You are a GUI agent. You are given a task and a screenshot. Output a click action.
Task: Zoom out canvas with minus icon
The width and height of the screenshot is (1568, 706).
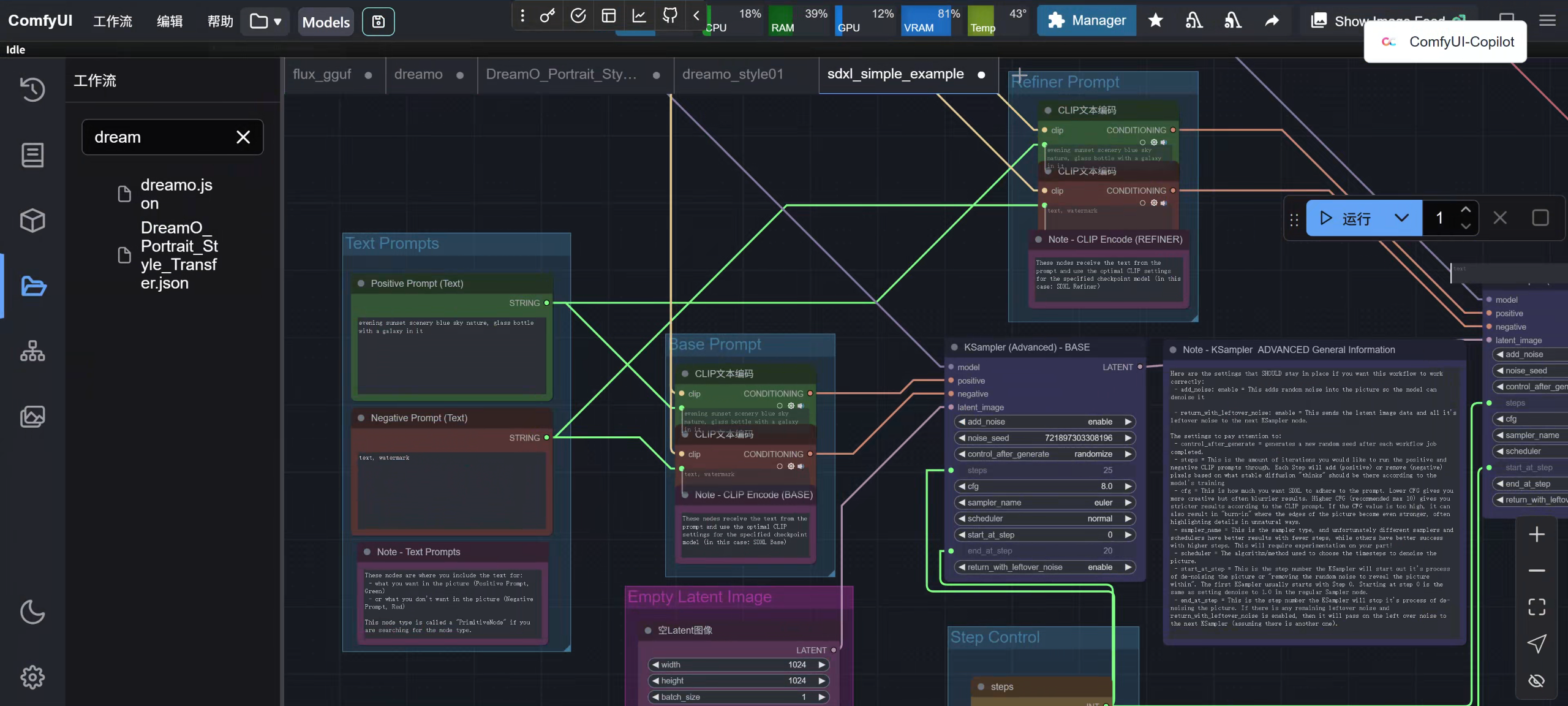click(x=1537, y=571)
